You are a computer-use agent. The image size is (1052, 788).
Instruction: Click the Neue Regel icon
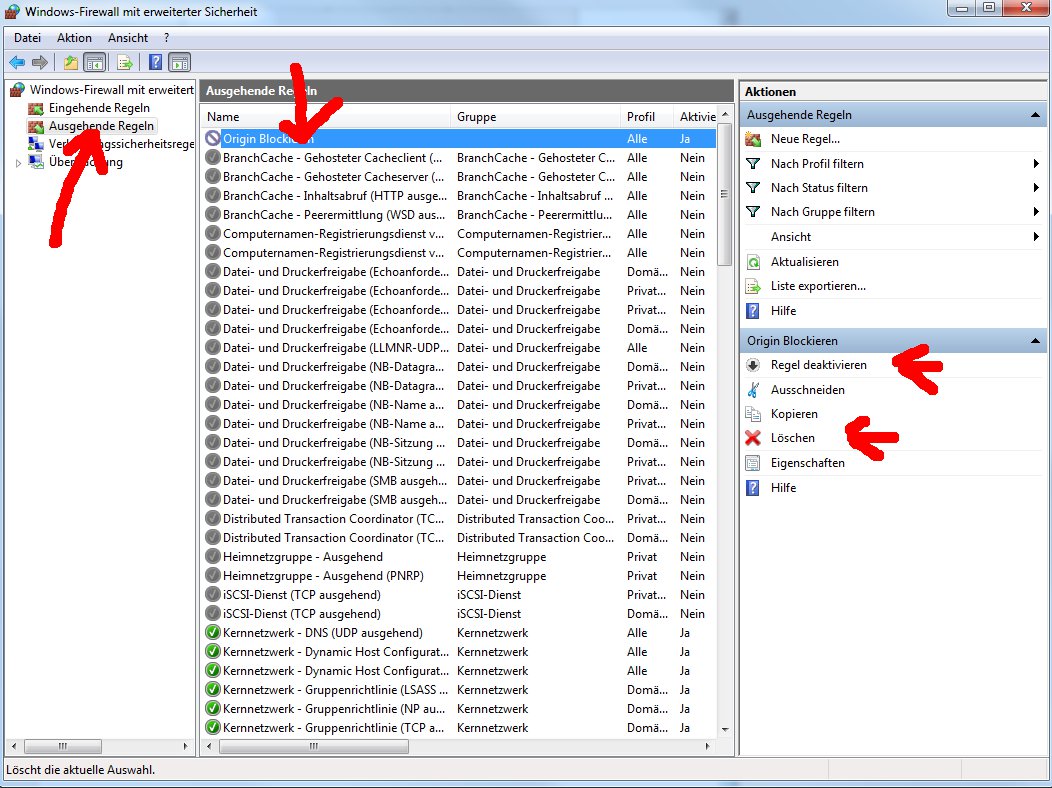753,139
